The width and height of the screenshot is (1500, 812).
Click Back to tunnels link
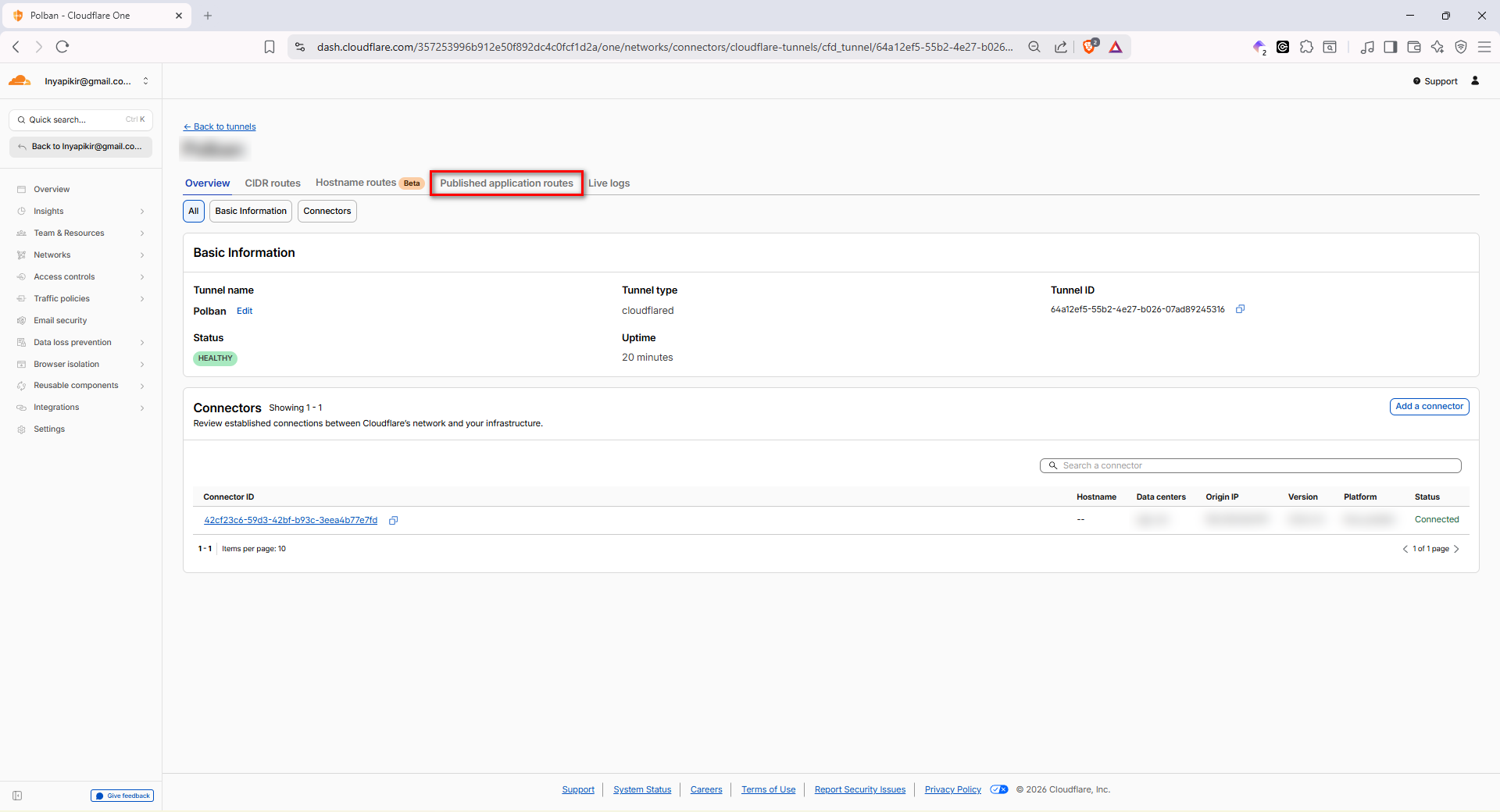pos(220,126)
